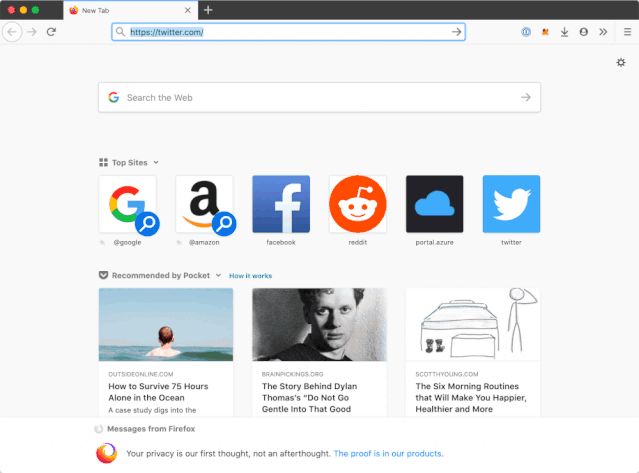Click the reload page icon
Viewport: 639px width, 473px height.
point(51,32)
